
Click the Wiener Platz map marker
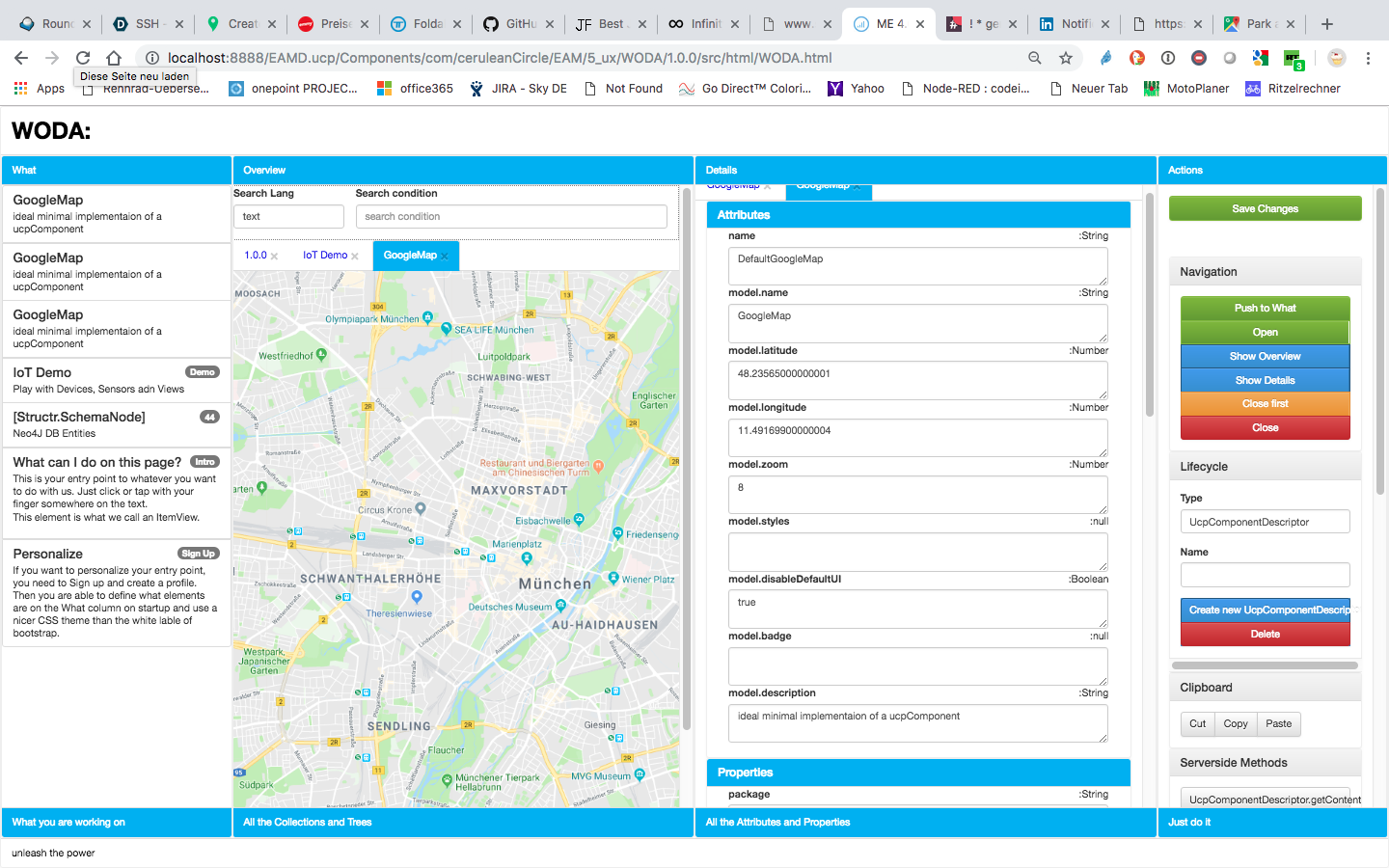click(x=613, y=578)
